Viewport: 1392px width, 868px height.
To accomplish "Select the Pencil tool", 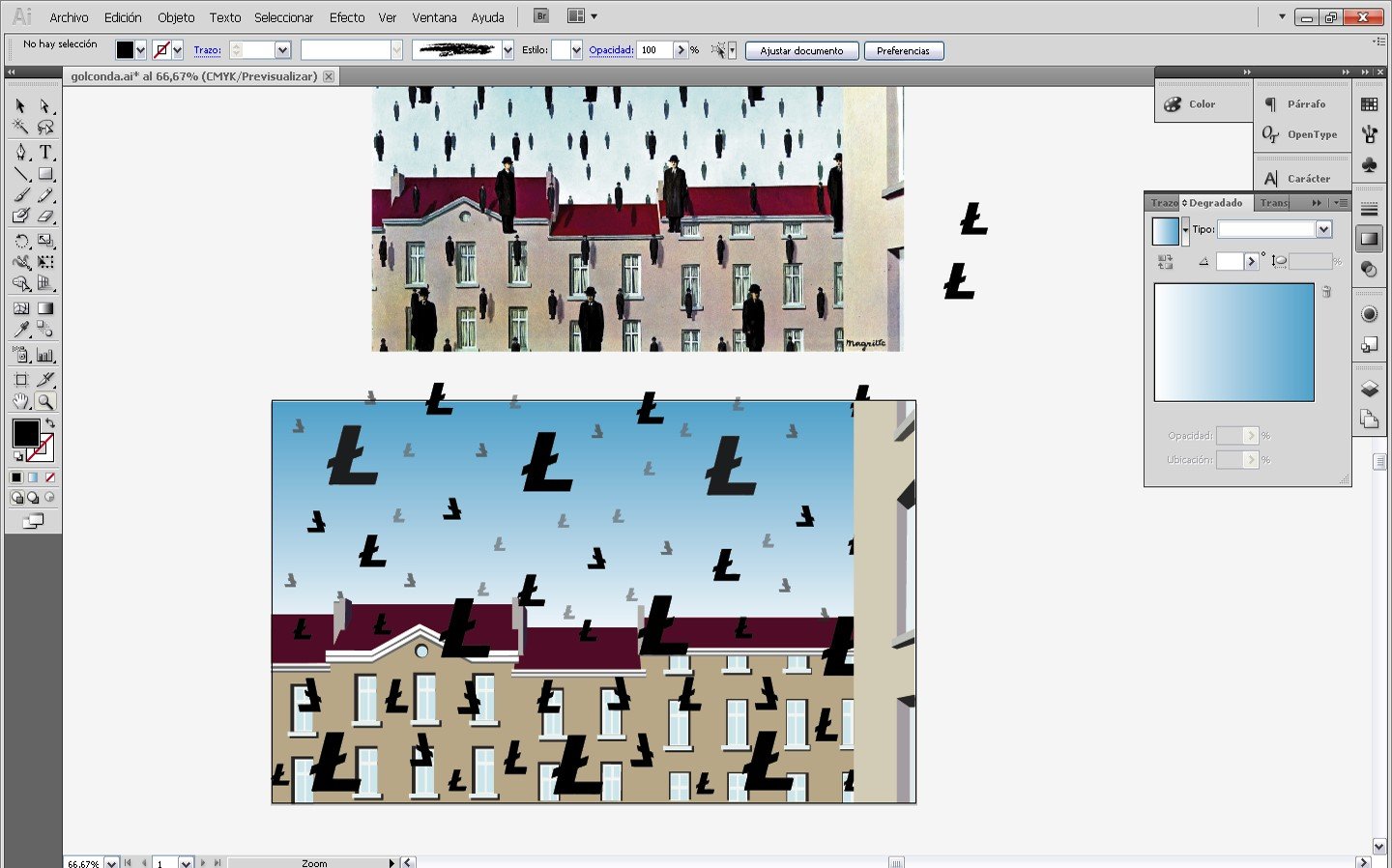I will point(45,195).
